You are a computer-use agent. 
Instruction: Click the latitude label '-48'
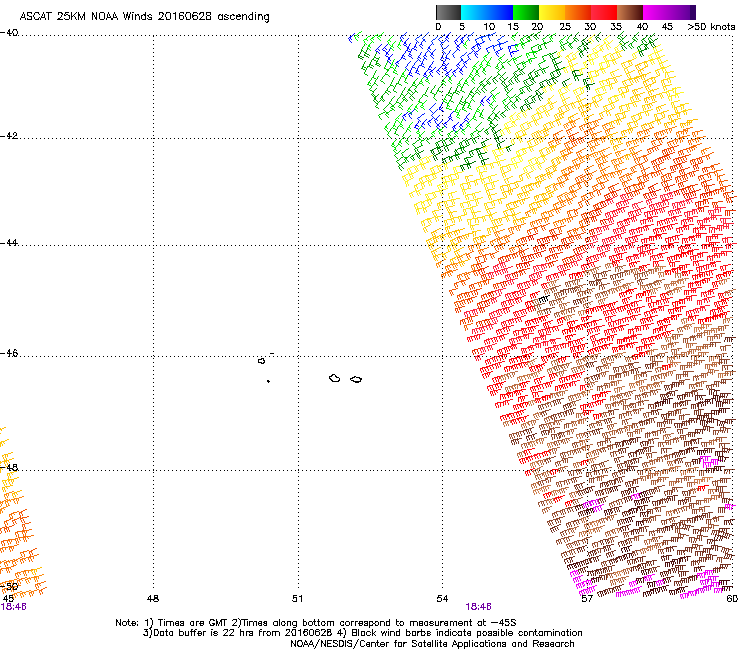tap(9, 467)
